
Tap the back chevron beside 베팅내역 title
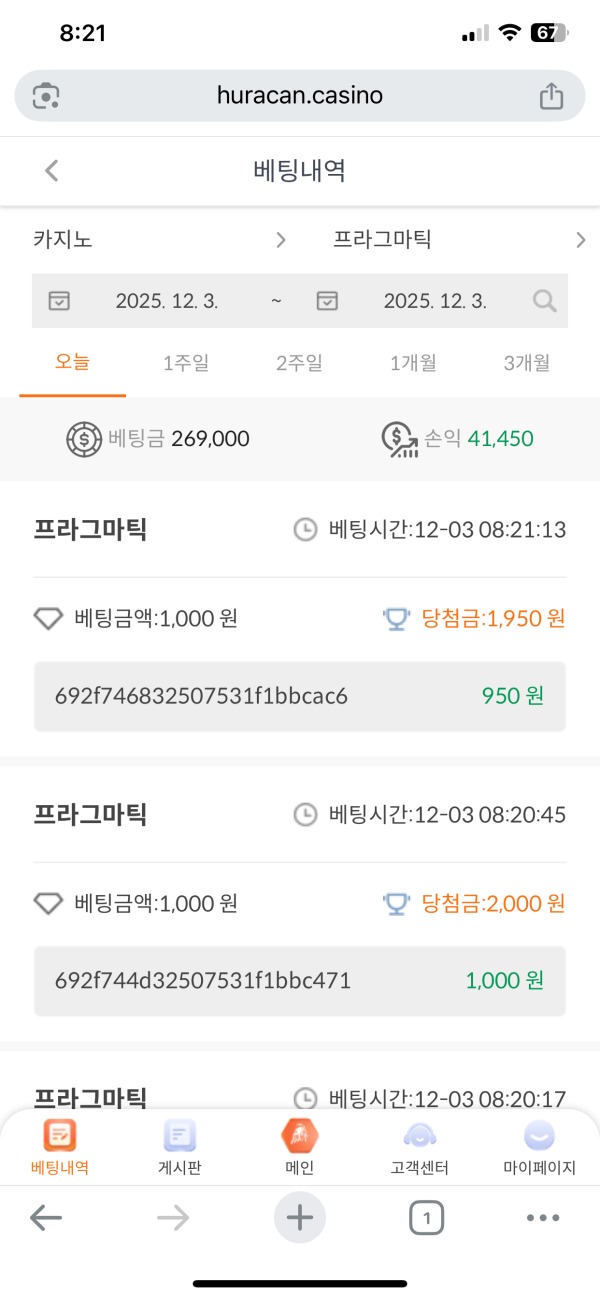[51, 170]
